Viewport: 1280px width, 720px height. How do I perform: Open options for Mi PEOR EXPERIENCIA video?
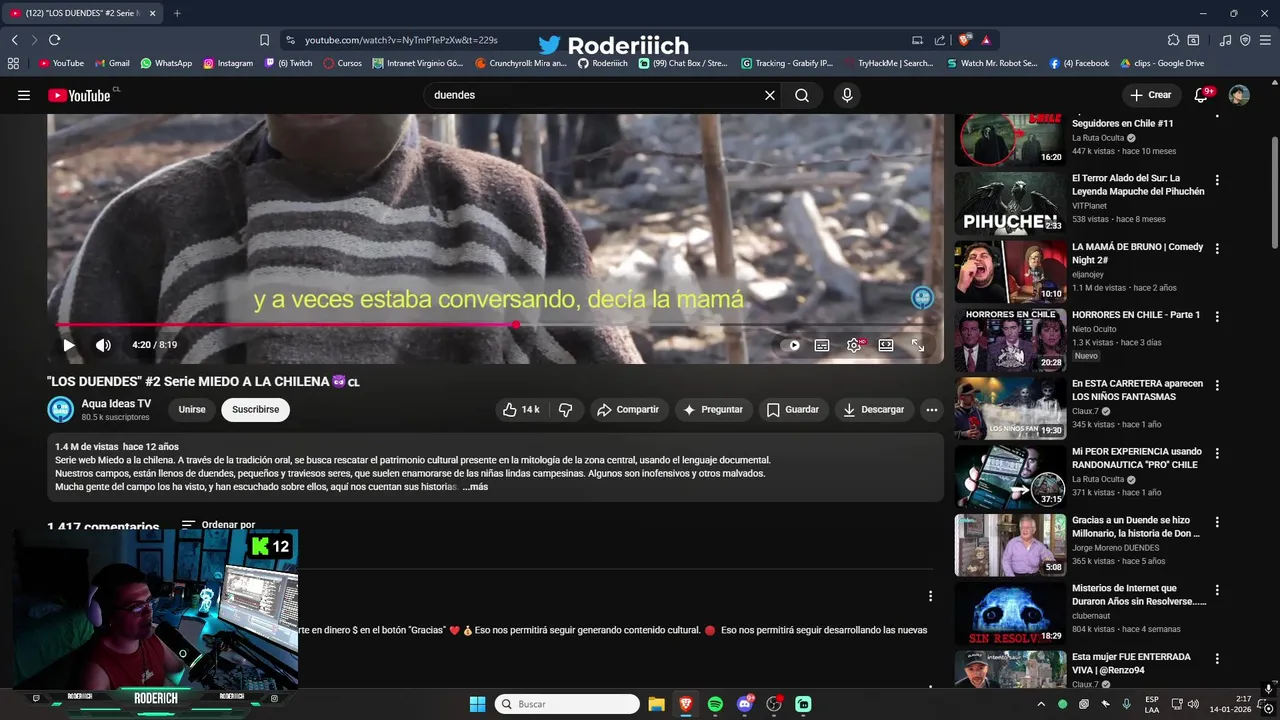tap(1217, 453)
